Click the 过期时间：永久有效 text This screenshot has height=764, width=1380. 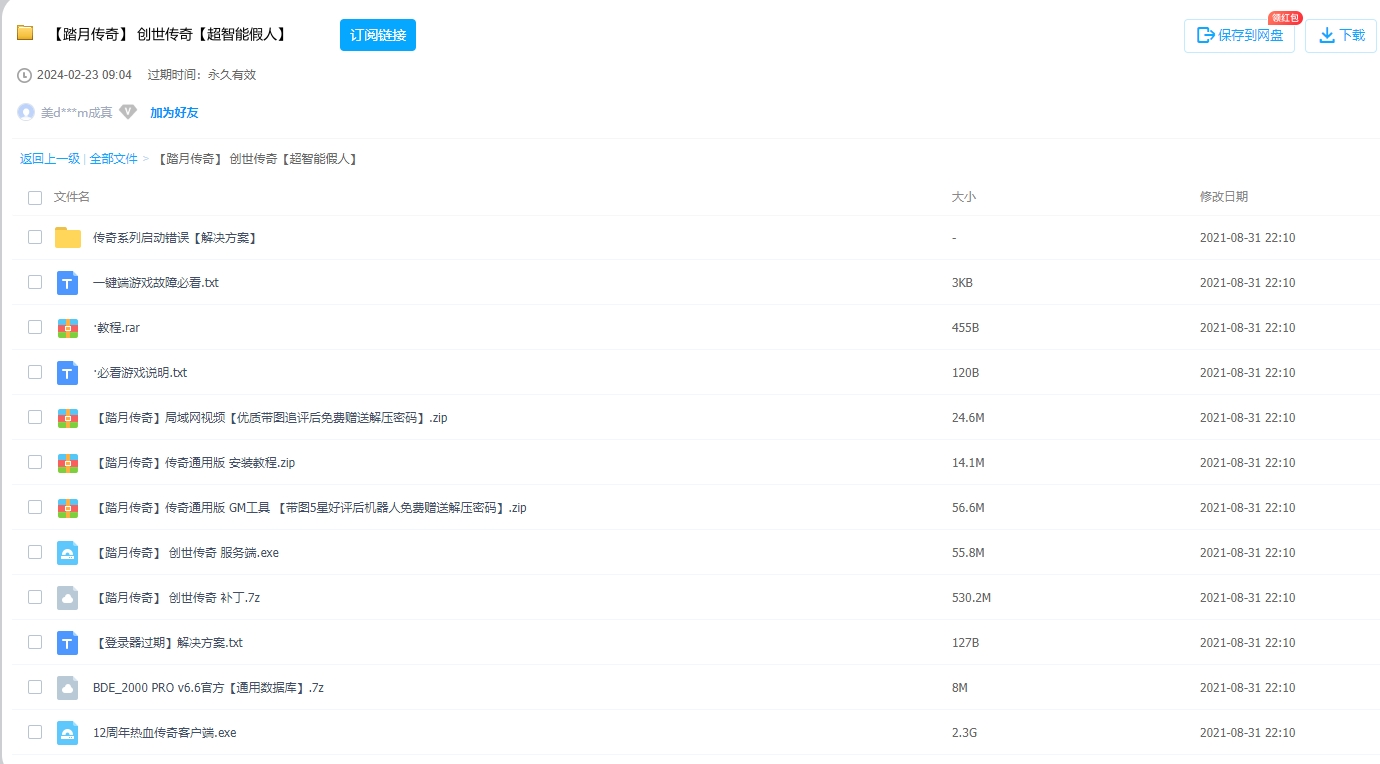(202, 75)
